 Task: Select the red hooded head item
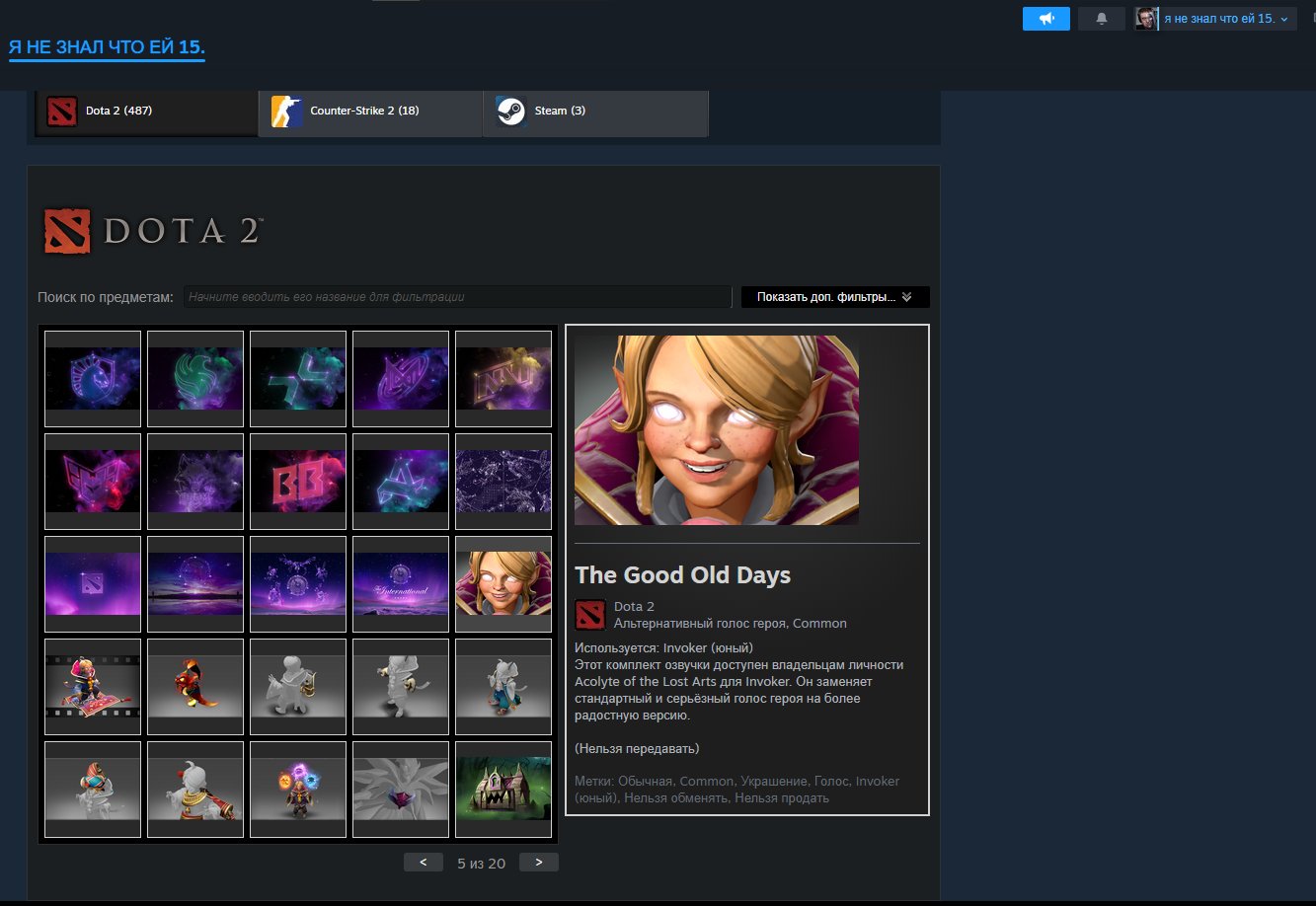click(93, 790)
